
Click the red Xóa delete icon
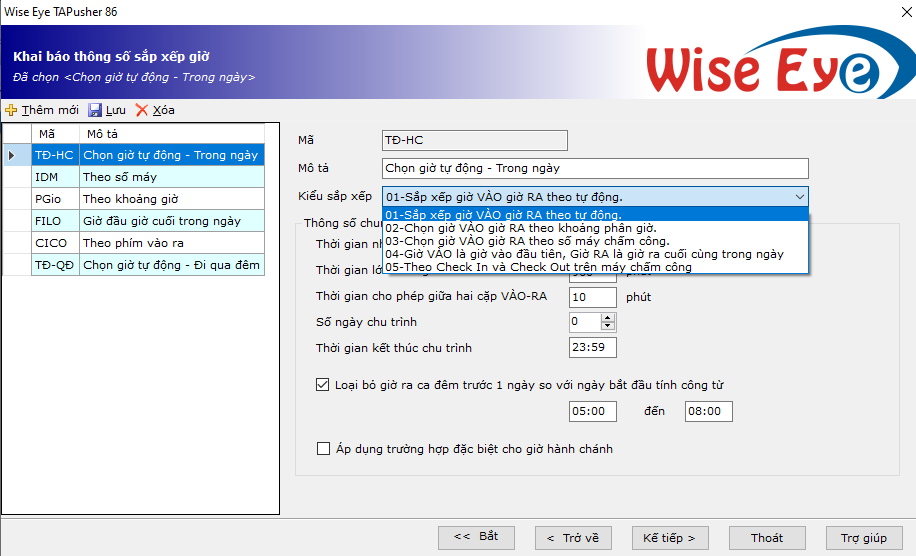142,110
